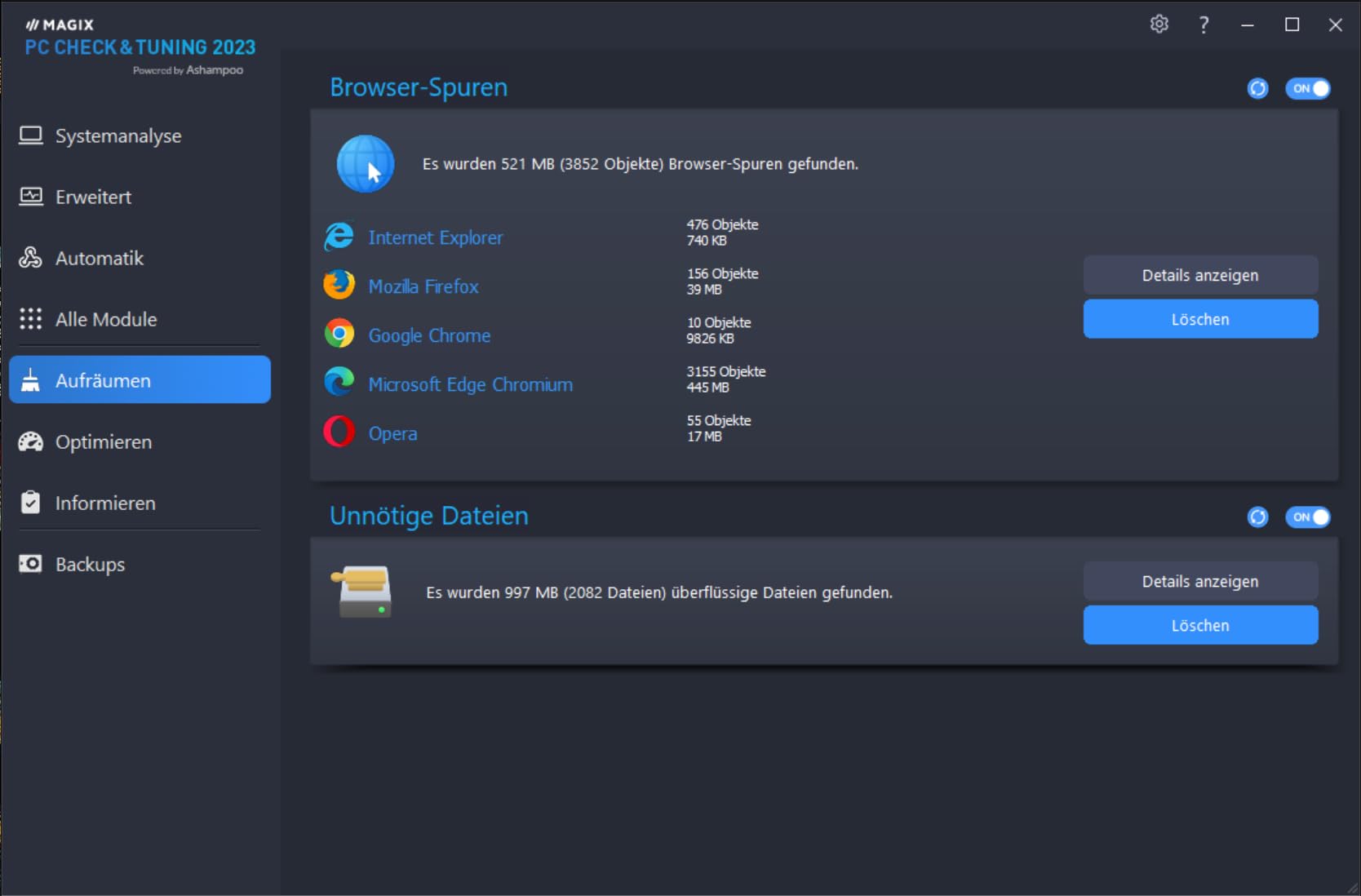Open Systemanalyse in the sidebar
Screen dimensions: 1361x896
tap(139, 135)
